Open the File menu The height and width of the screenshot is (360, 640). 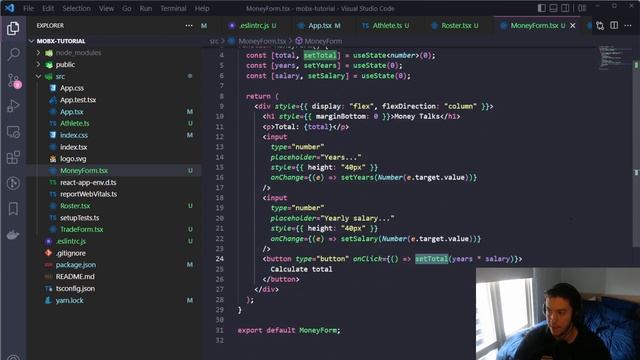tap(29, 8)
